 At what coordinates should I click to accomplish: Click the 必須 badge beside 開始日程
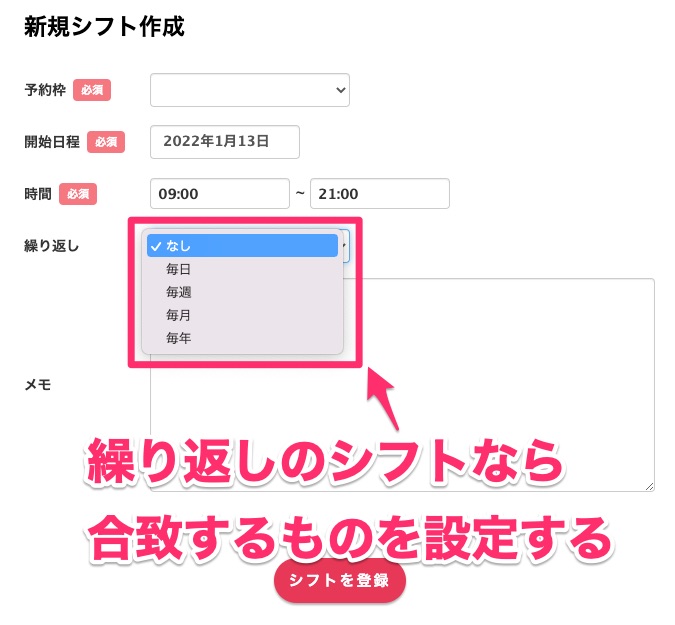coord(106,142)
